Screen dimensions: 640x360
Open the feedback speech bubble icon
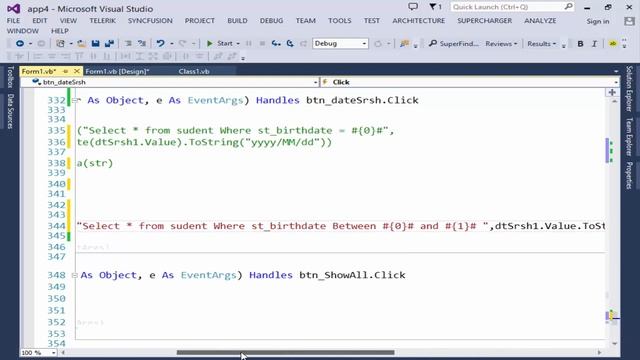click(x=413, y=7)
